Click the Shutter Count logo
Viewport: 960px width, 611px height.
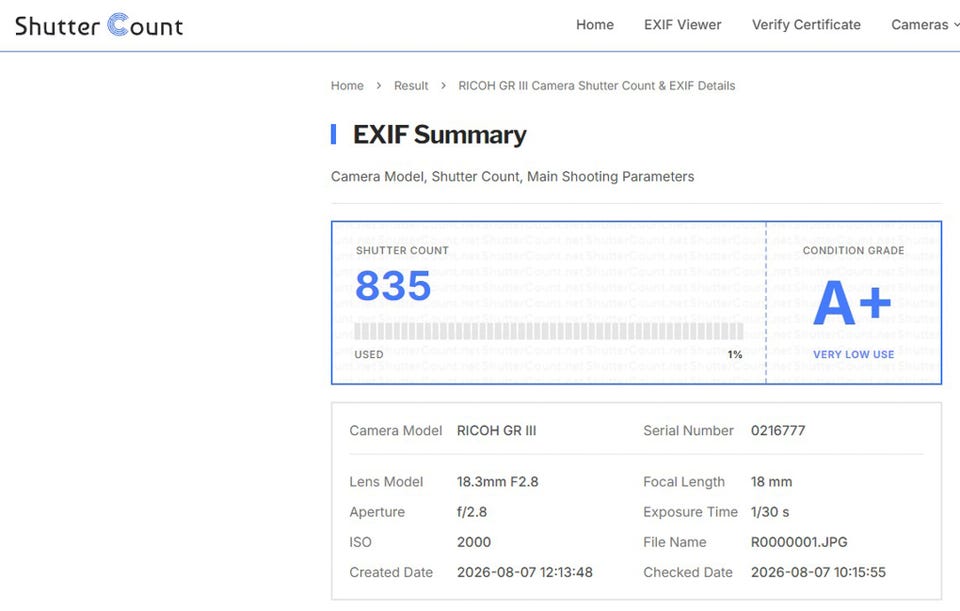coord(99,25)
